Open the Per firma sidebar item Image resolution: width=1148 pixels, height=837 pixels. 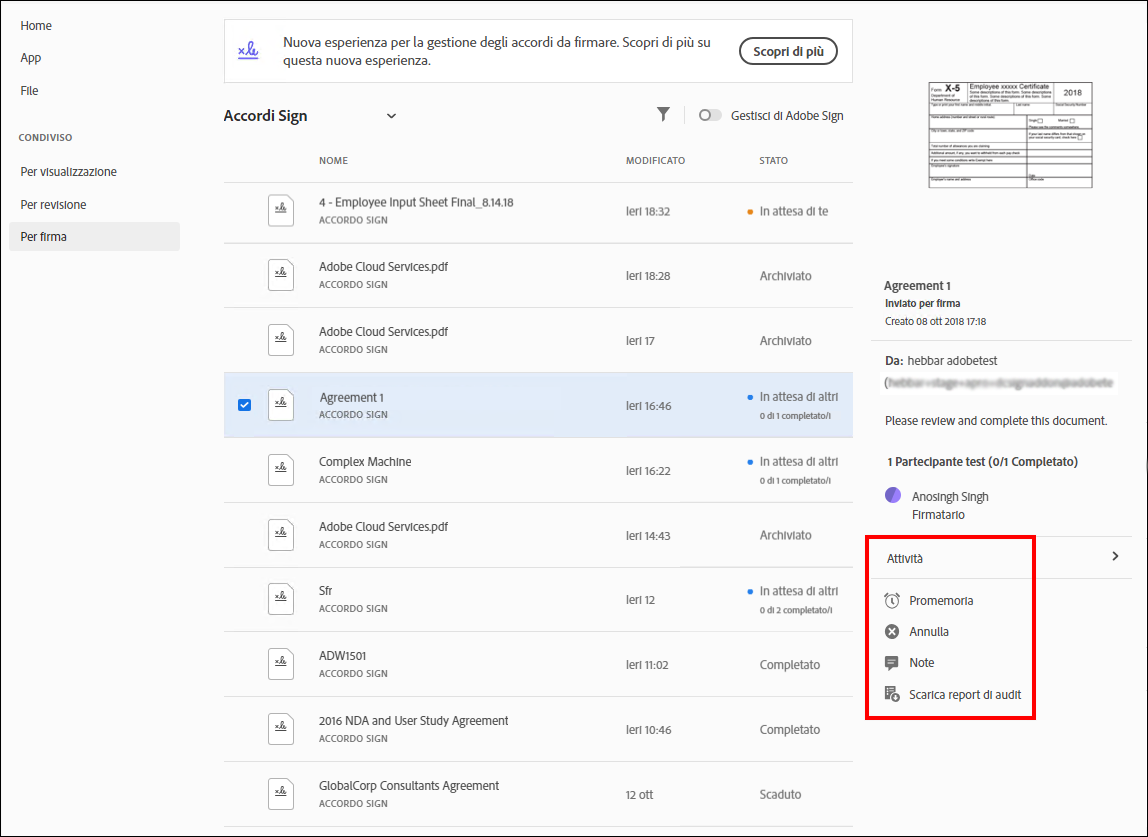point(44,237)
